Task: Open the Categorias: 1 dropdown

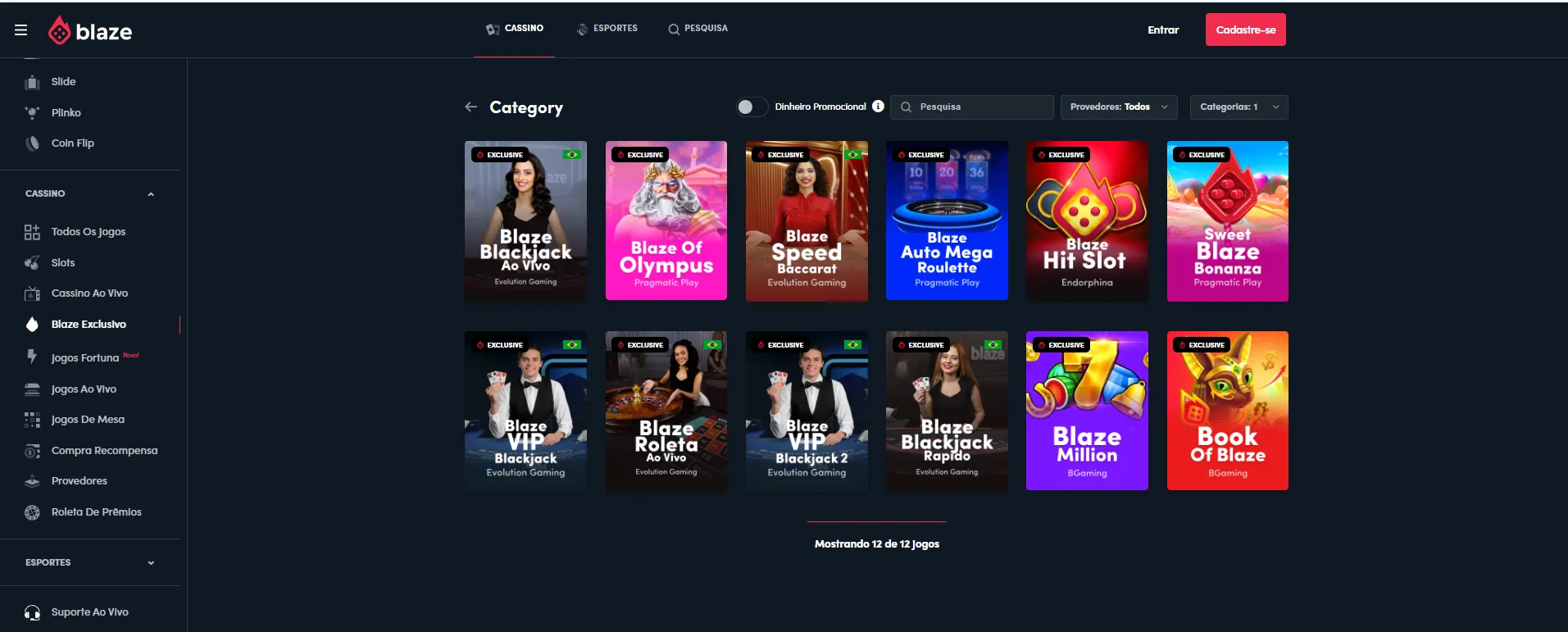Action: pyautogui.click(x=1238, y=107)
